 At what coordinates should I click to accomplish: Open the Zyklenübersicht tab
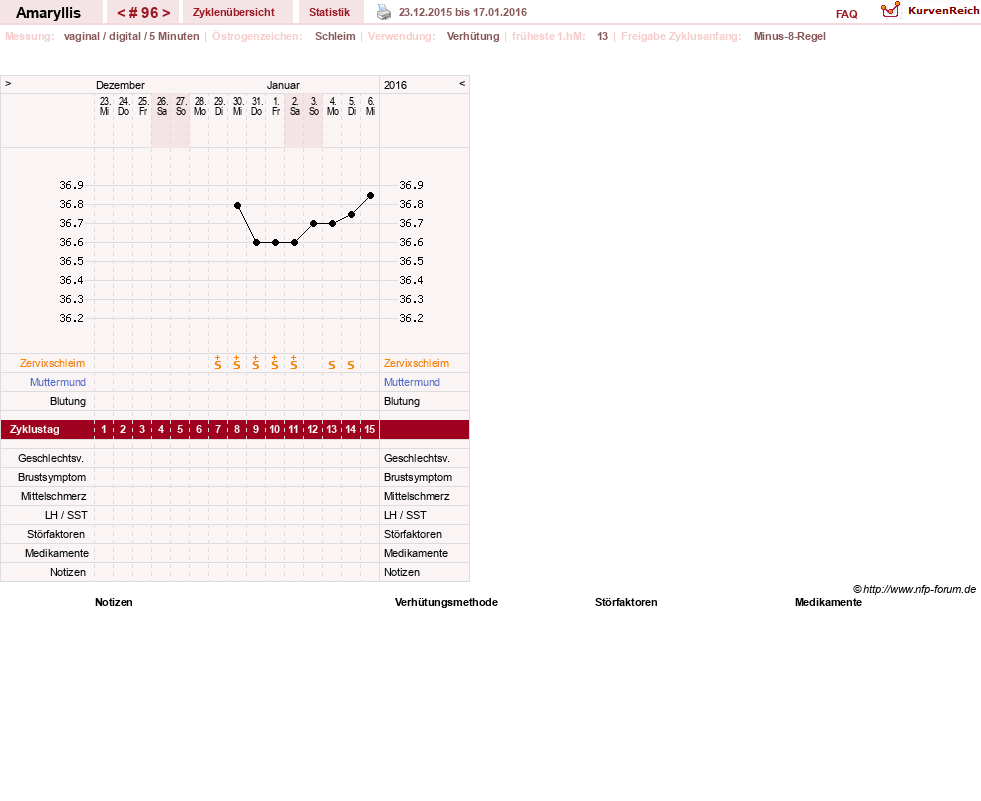[233, 13]
